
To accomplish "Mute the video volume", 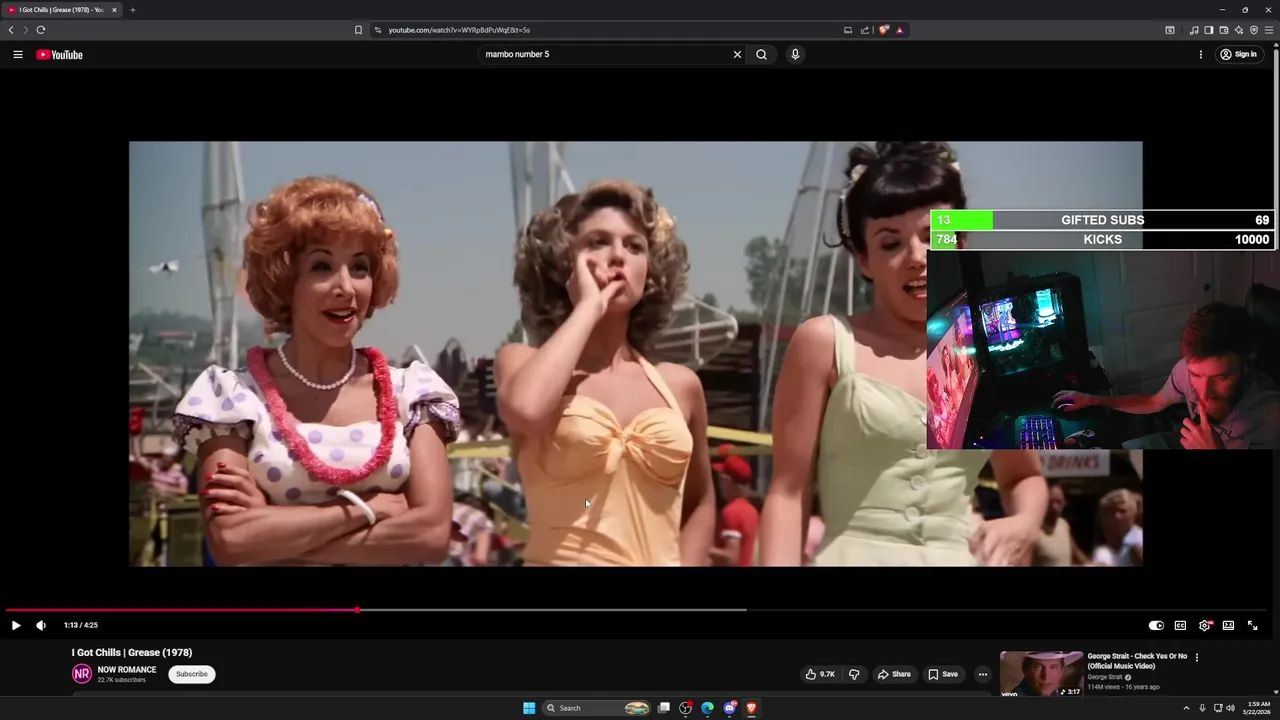I will (x=41, y=625).
